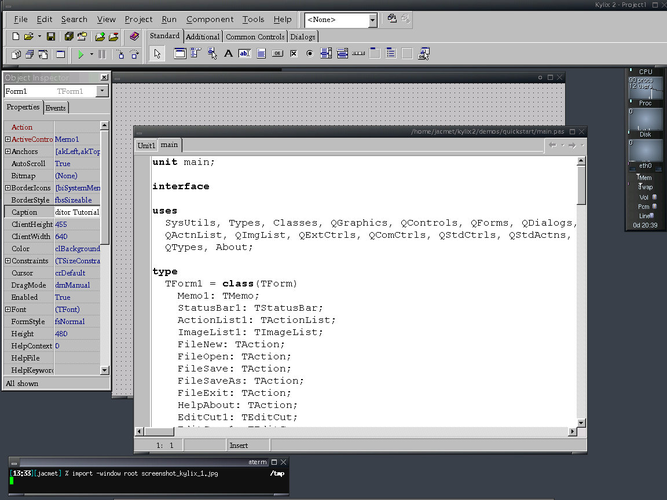This screenshot has height=500, width=667.
Task: Select the Button component icon
Action: 277,54
